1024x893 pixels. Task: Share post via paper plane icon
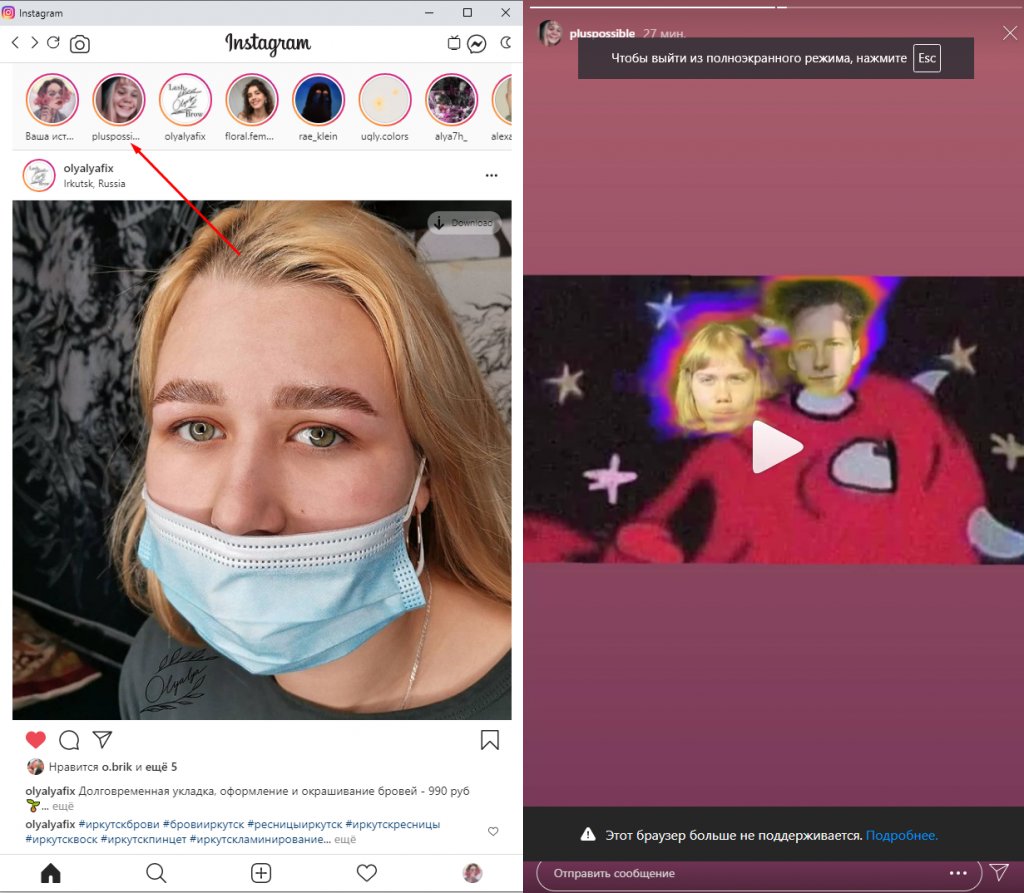[102, 740]
